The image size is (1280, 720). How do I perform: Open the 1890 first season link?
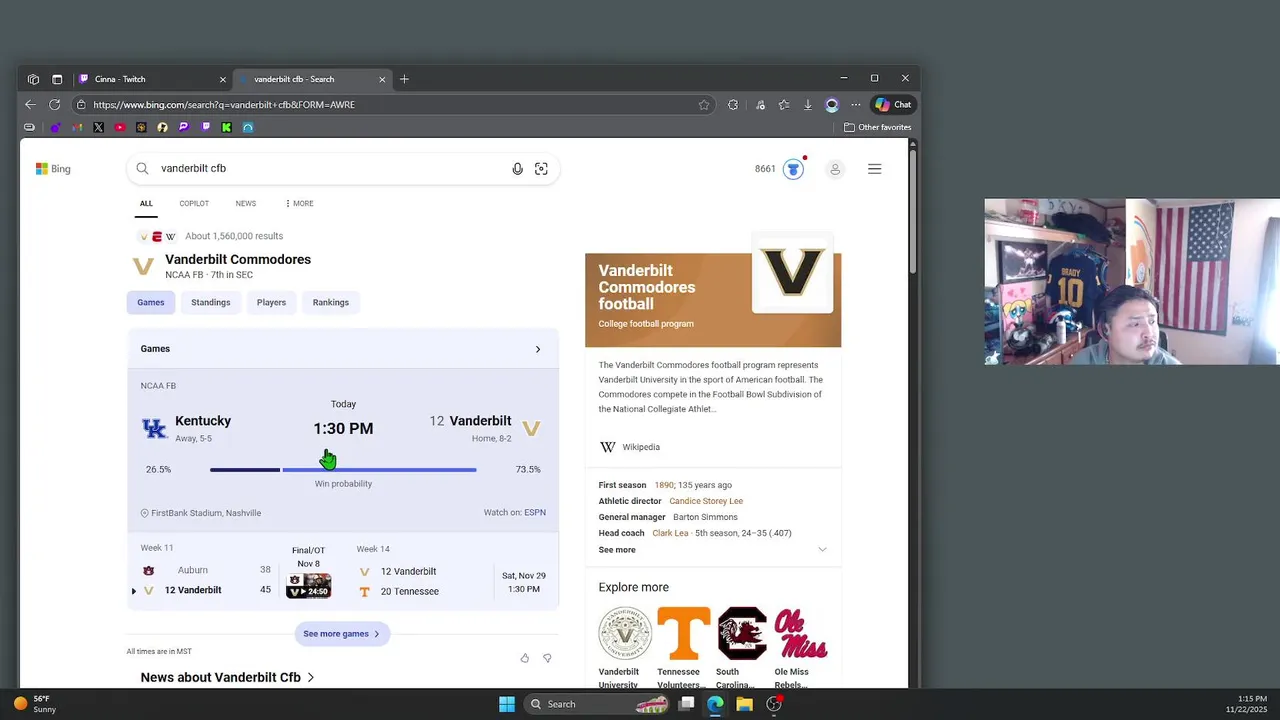click(664, 485)
